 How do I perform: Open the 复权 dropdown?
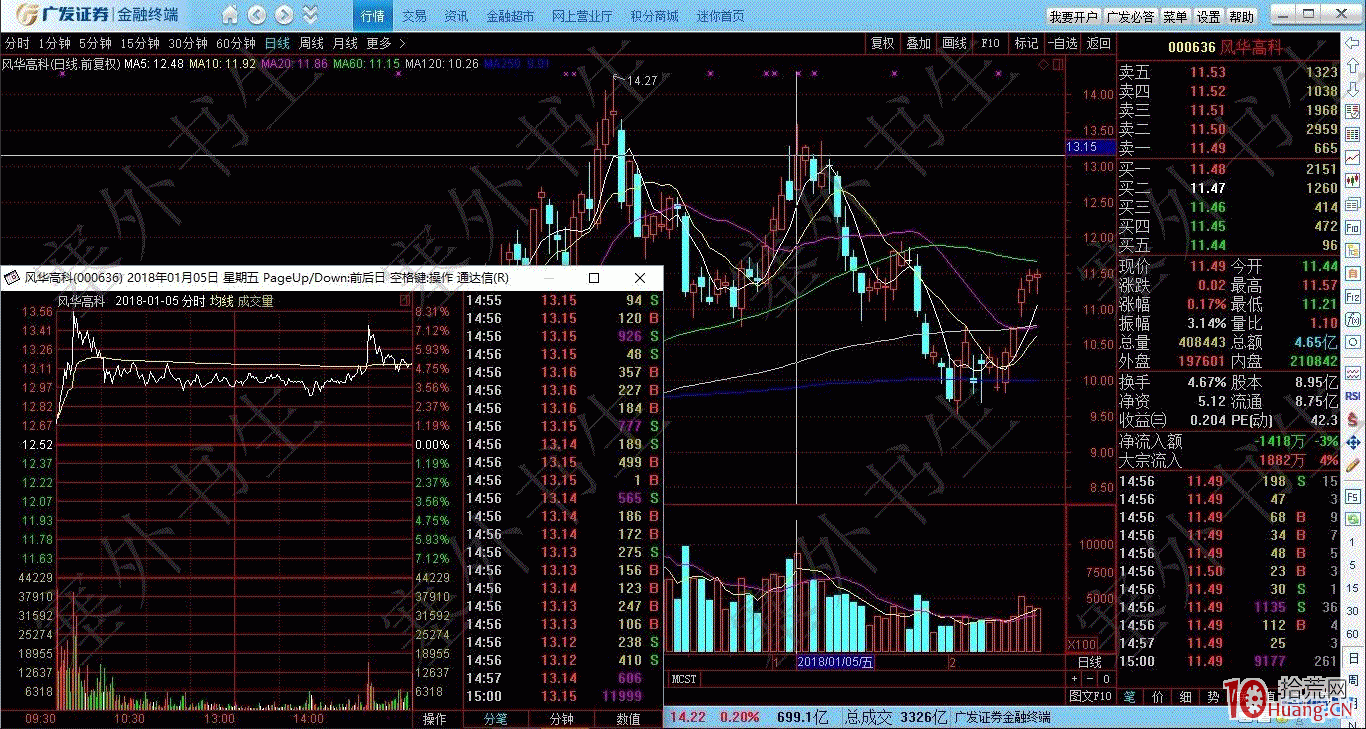click(x=882, y=43)
